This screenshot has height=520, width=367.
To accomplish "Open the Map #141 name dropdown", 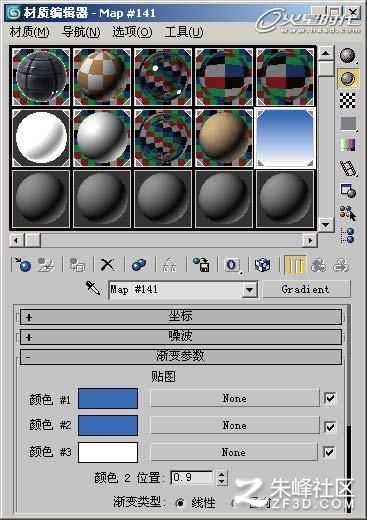I will [x=250, y=290].
